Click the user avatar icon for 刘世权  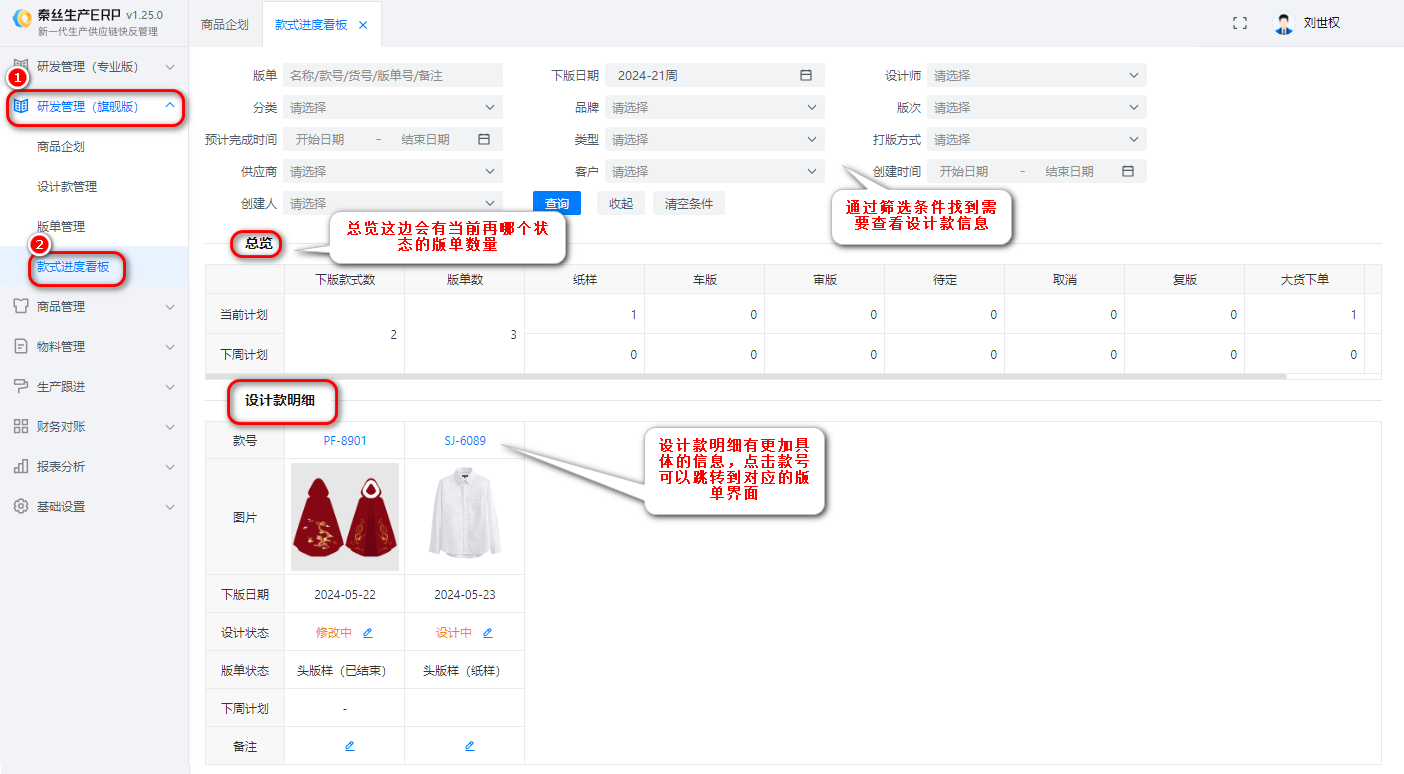(1284, 23)
